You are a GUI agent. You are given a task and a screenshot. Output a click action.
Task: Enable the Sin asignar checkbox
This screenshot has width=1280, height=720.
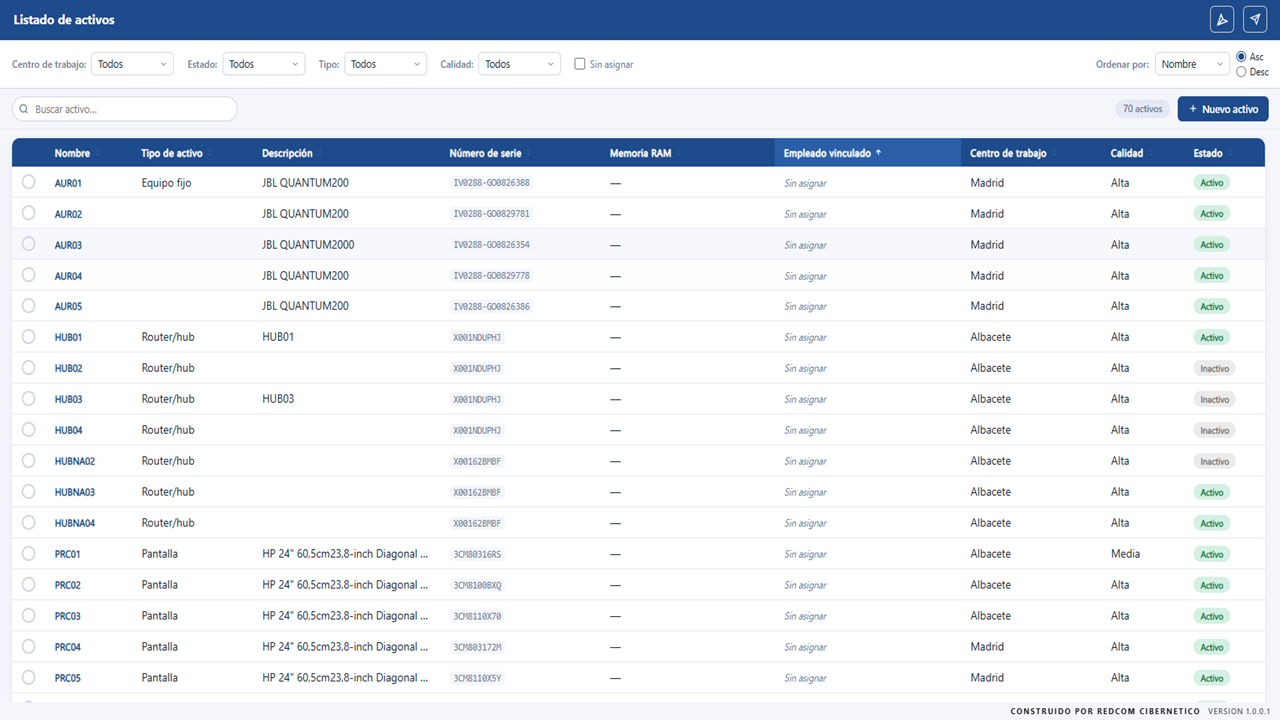point(580,64)
